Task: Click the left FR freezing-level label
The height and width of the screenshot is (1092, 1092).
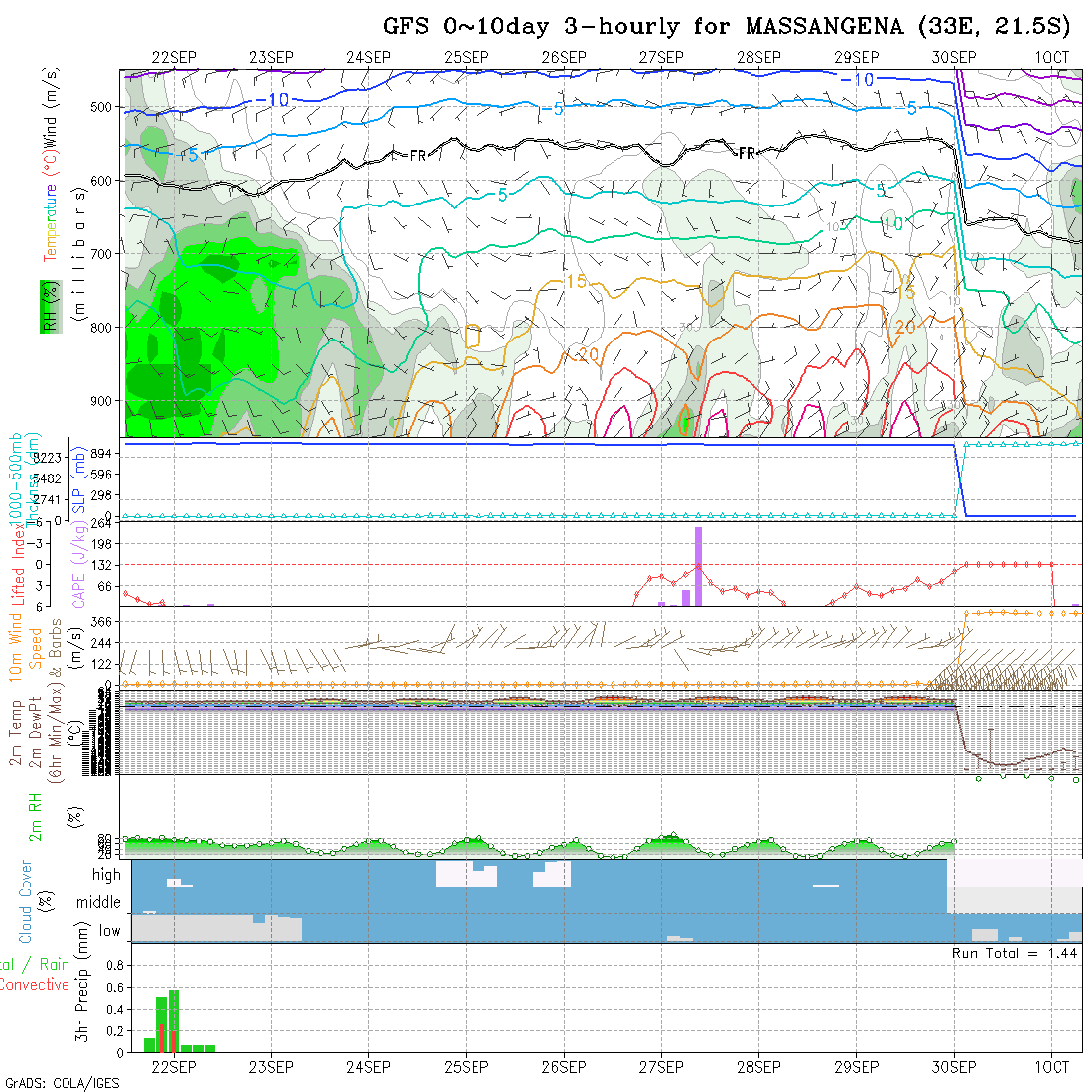Action: [x=417, y=155]
